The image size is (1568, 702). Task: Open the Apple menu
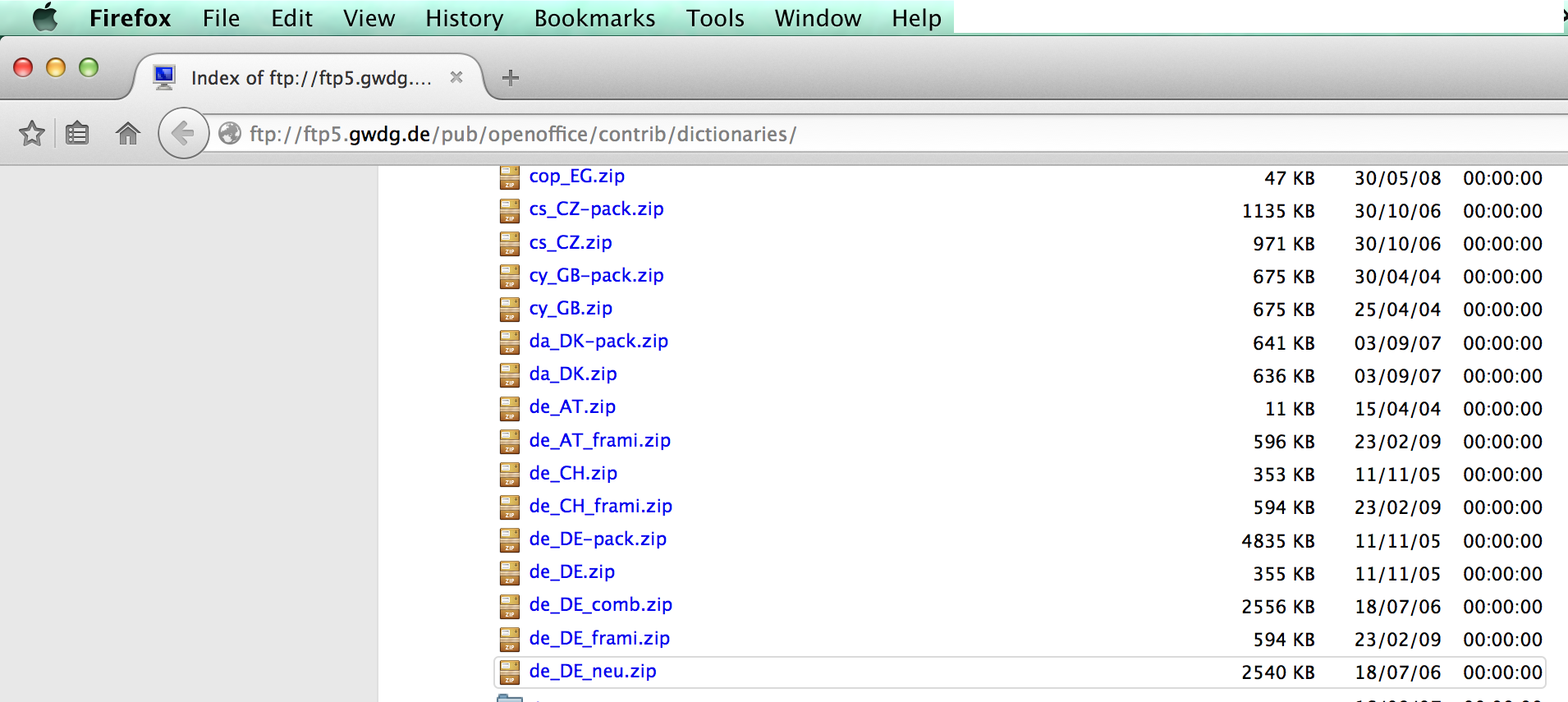click(x=44, y=17)
